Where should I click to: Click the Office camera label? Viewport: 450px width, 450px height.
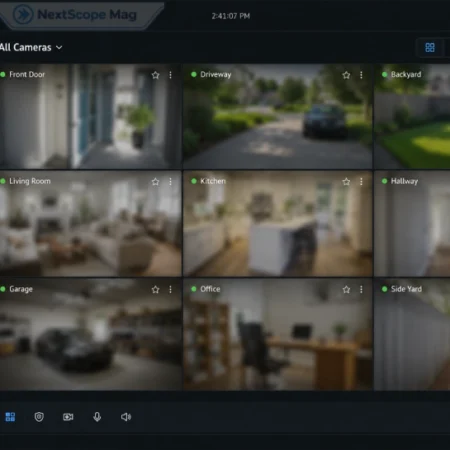[x=210, y=289]
